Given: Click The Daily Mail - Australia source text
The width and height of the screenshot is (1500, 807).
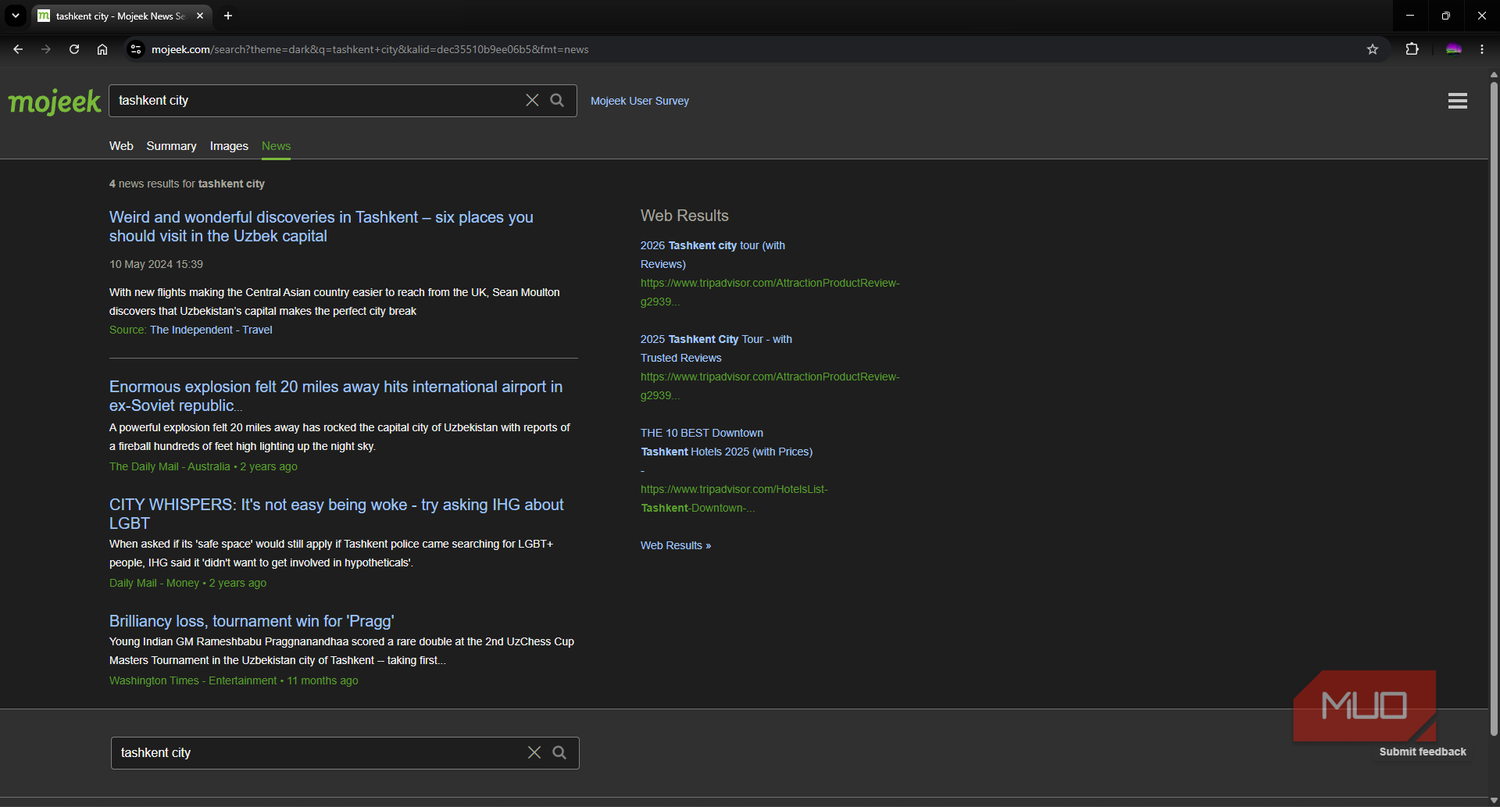Looking at the screenshot, I should 170,467.
